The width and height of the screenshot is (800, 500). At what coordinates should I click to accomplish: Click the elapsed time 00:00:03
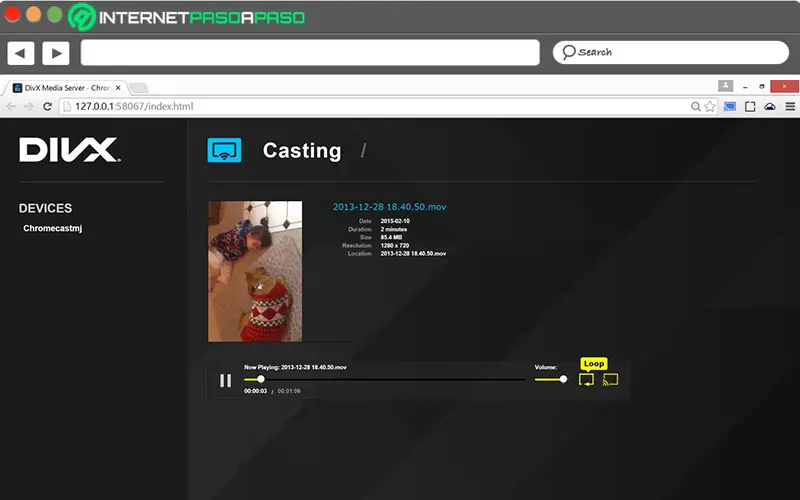(x=255, y=391)
